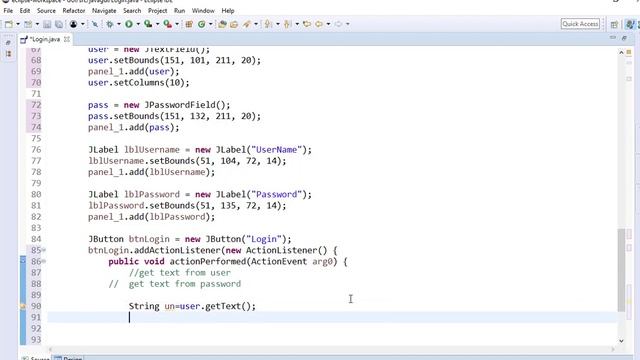Click the Open Type icon

(222, 24)
